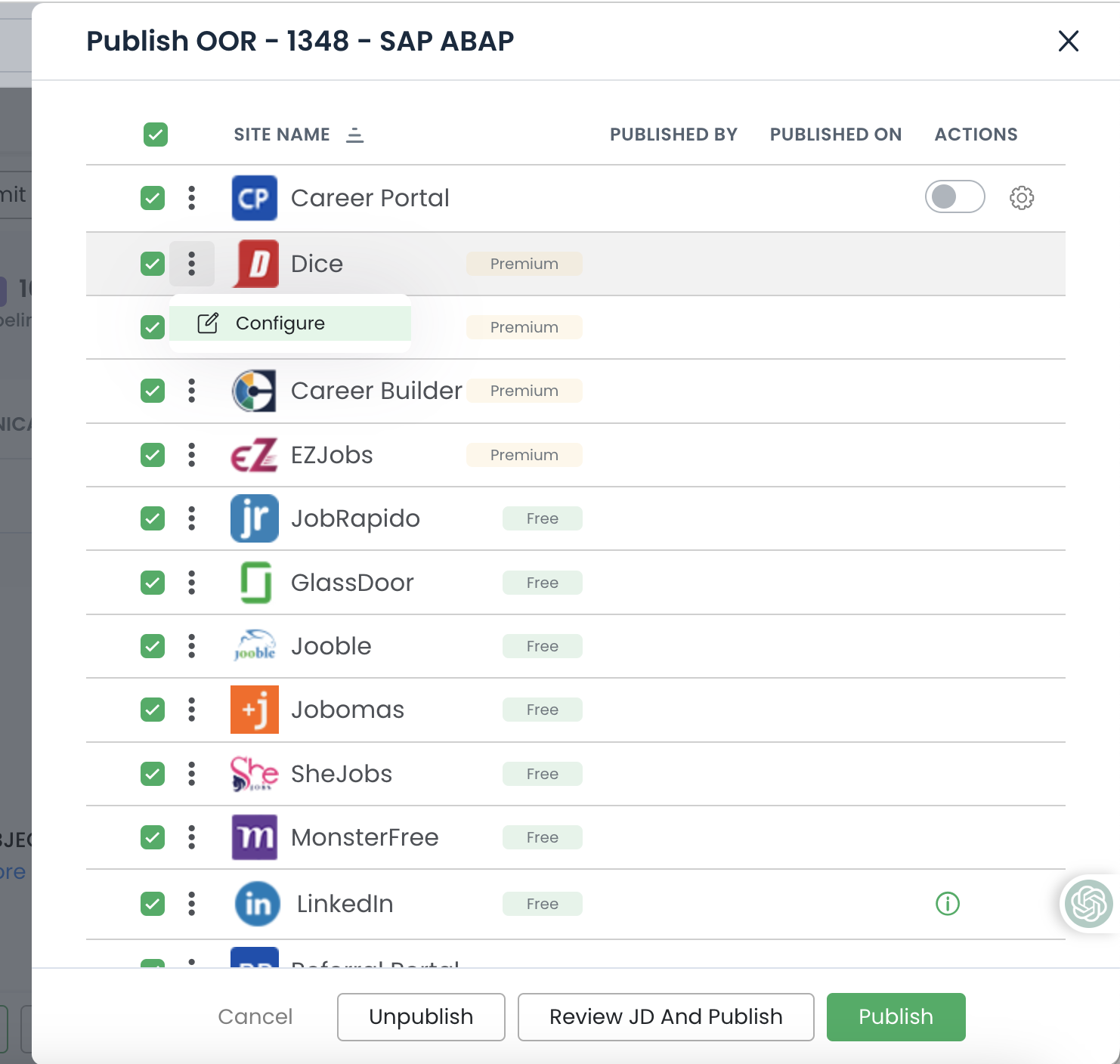Viewport: 1120px width, 1064px height.
Task: Select Configure from the Dice context menu
Action: pyautogui.click(x=280, y=323)
